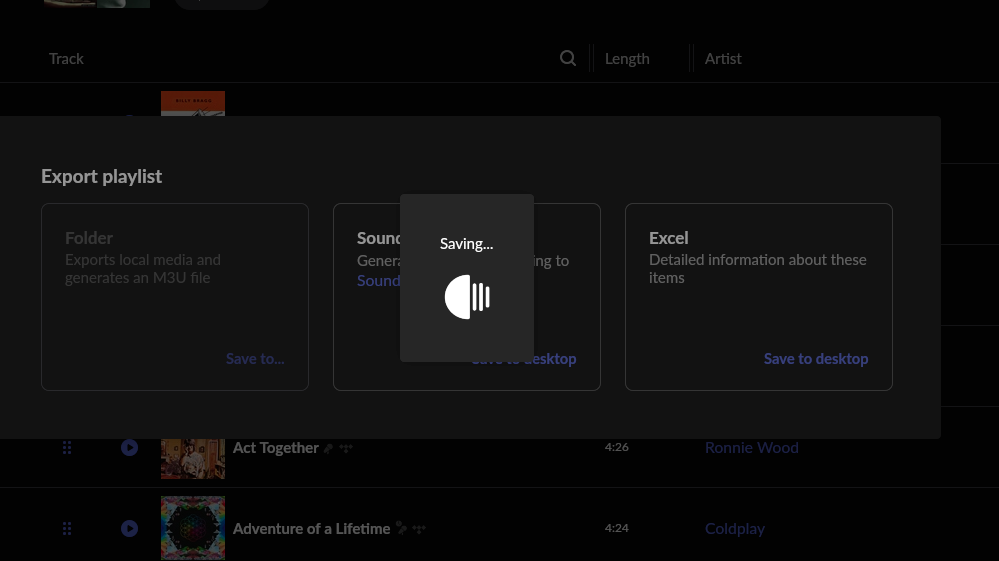This screenshot has height=561, width=999.
Task: Click the Act Together track title
Action: [275, 448]
